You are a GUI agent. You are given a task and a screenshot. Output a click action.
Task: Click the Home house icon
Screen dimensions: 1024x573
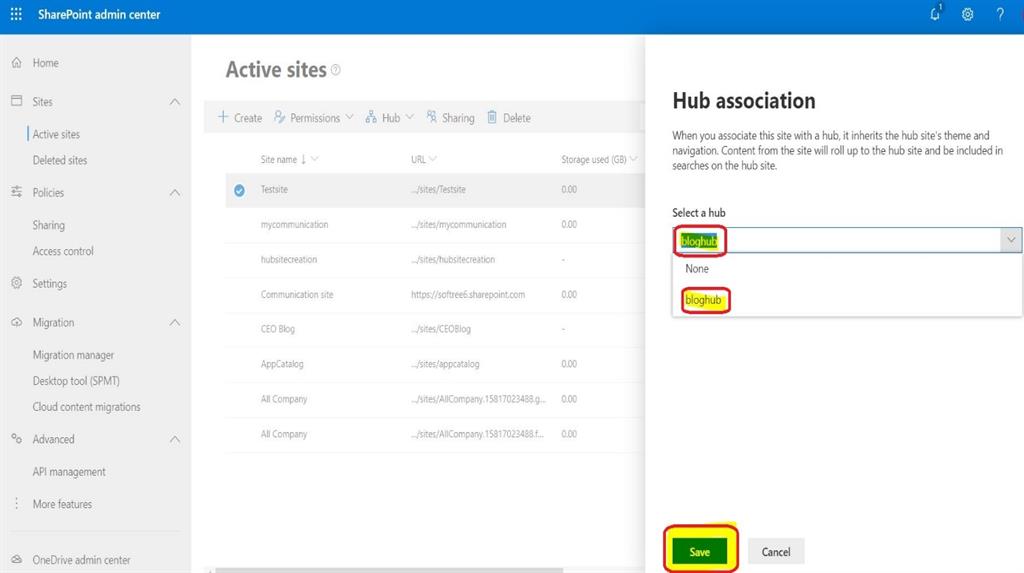point(16,63)
